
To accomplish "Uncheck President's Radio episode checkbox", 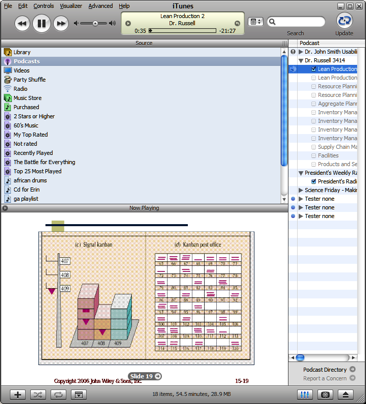I will click(313, 182).
